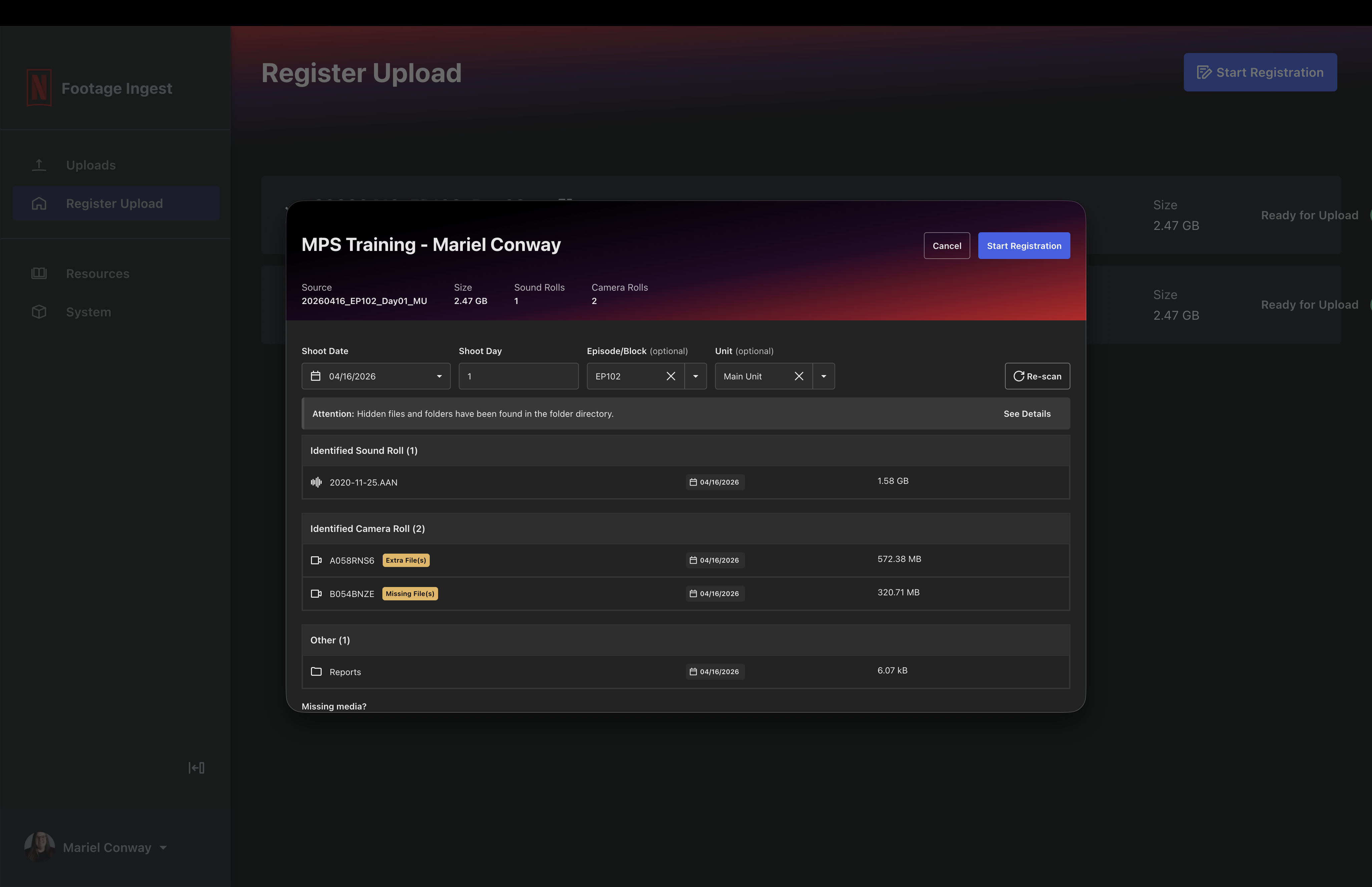Image resolution: width=1372 pixels, height=887 pixels.
Task: Click Mariel Conway's avatar picture
Action: [40, 847]
